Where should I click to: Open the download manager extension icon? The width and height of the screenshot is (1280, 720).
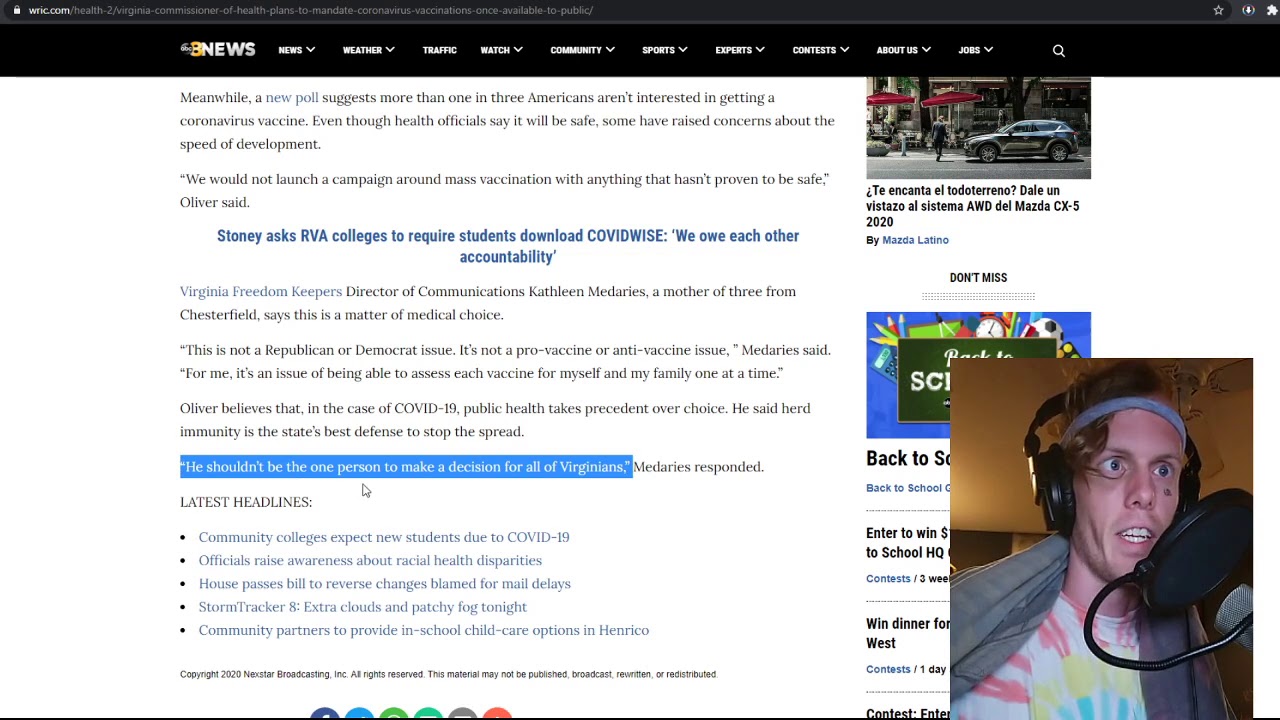click(x=1248, y=10)
